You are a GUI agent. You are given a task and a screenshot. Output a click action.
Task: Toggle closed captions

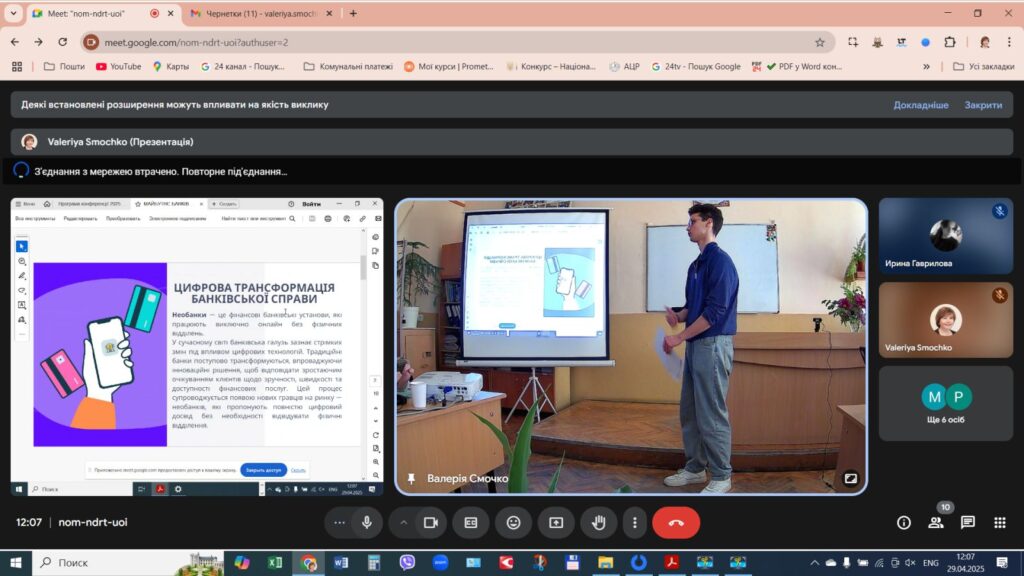(x=471, y=522)
